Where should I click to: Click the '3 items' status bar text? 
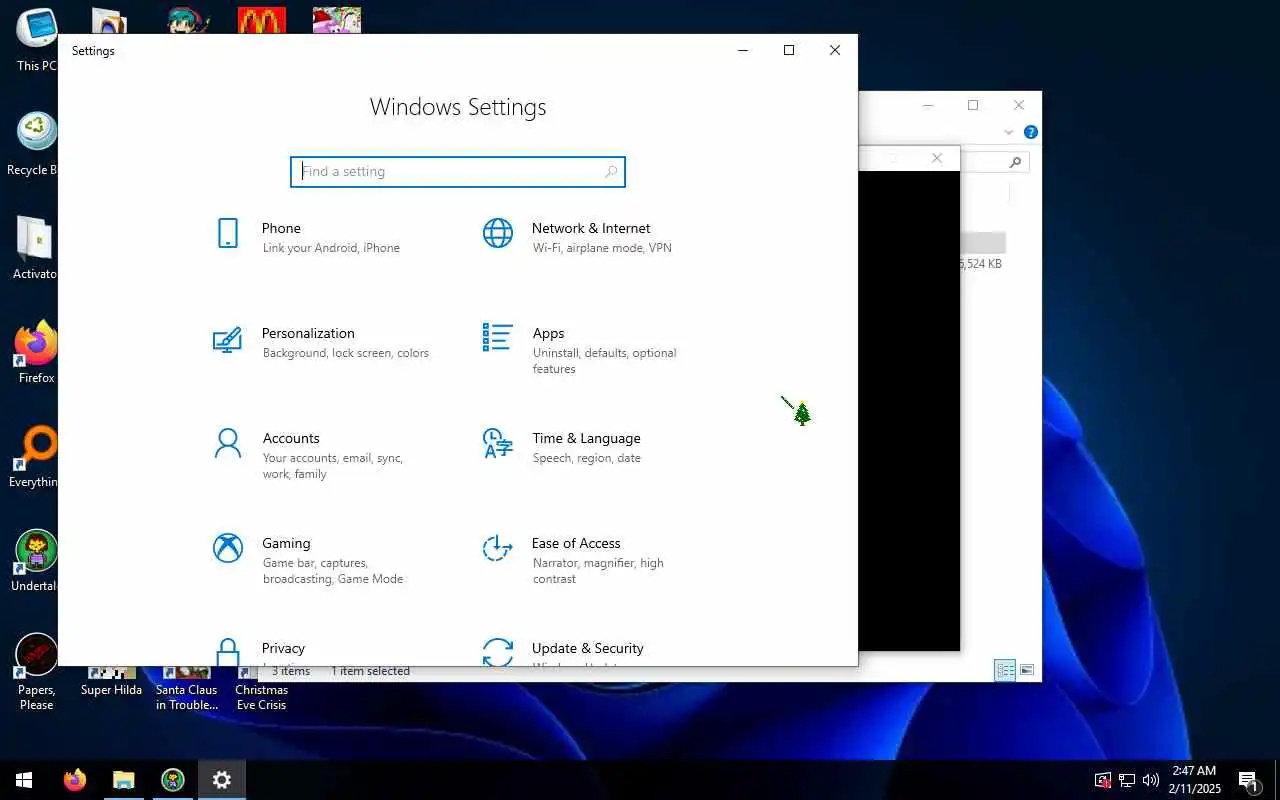coord(291,671)
